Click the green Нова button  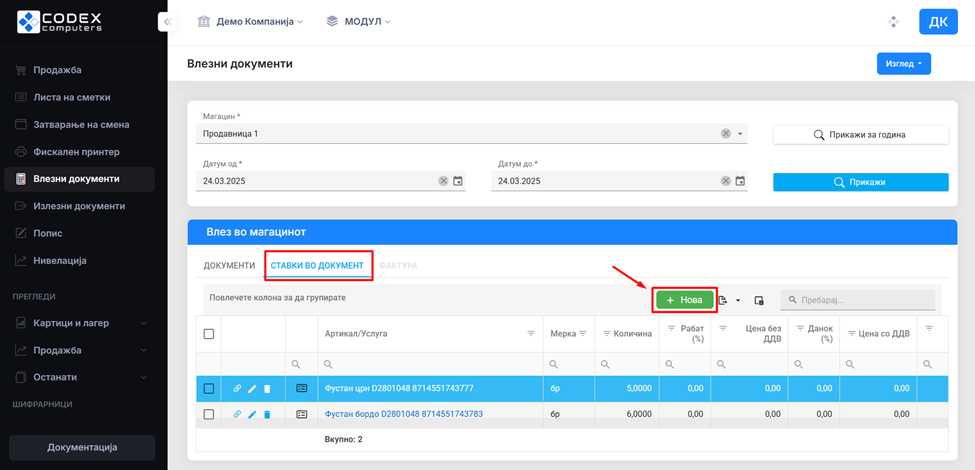click(685, 300)
